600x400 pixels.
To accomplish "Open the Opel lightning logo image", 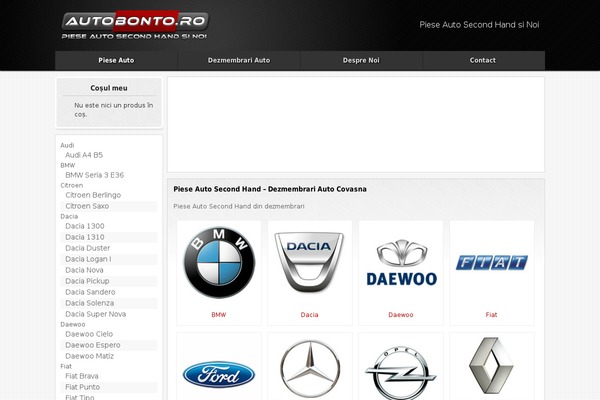I will coord(401,373).
